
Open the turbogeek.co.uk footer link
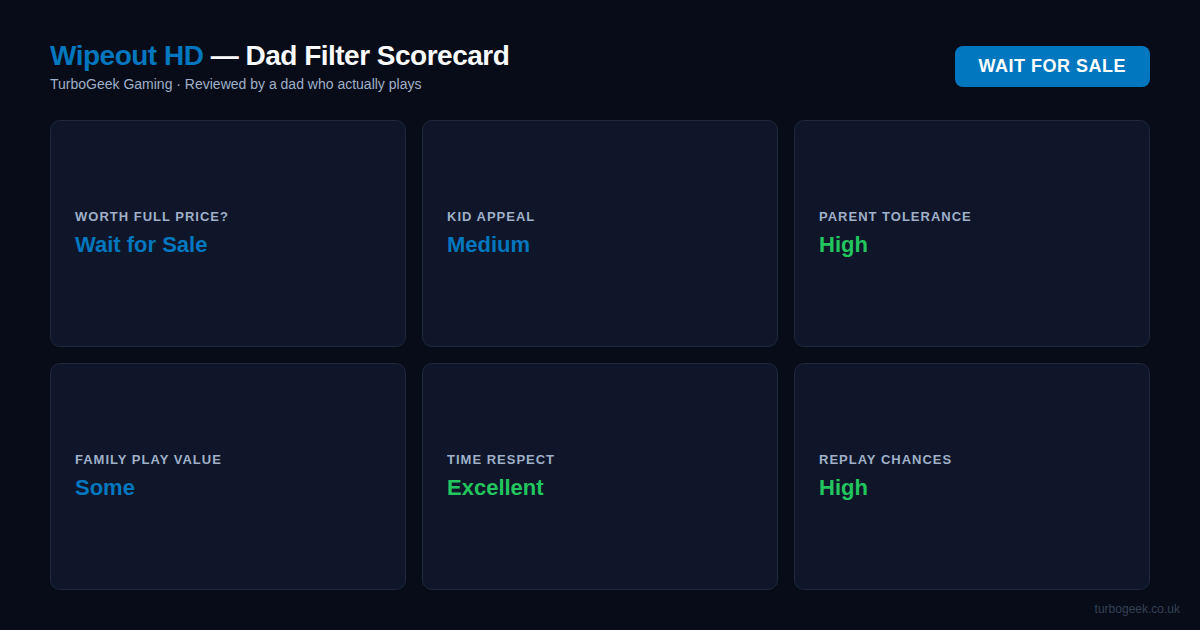pos(1136,609)
